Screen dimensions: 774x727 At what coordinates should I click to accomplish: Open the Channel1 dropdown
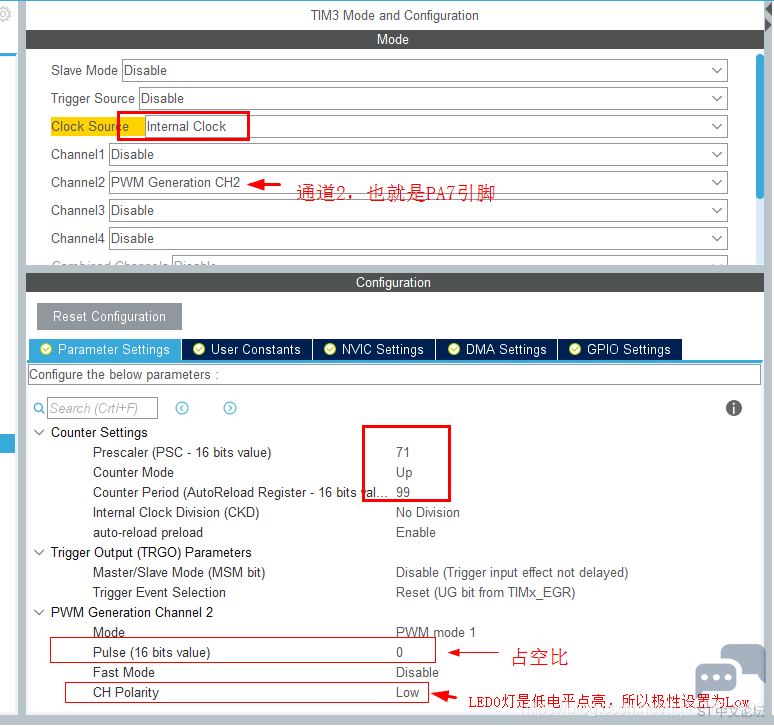(418, 154)
